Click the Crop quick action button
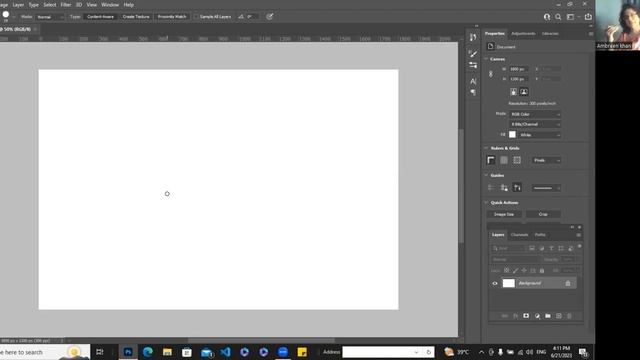The height and width of the screenshot is (360, 640). 543,214
